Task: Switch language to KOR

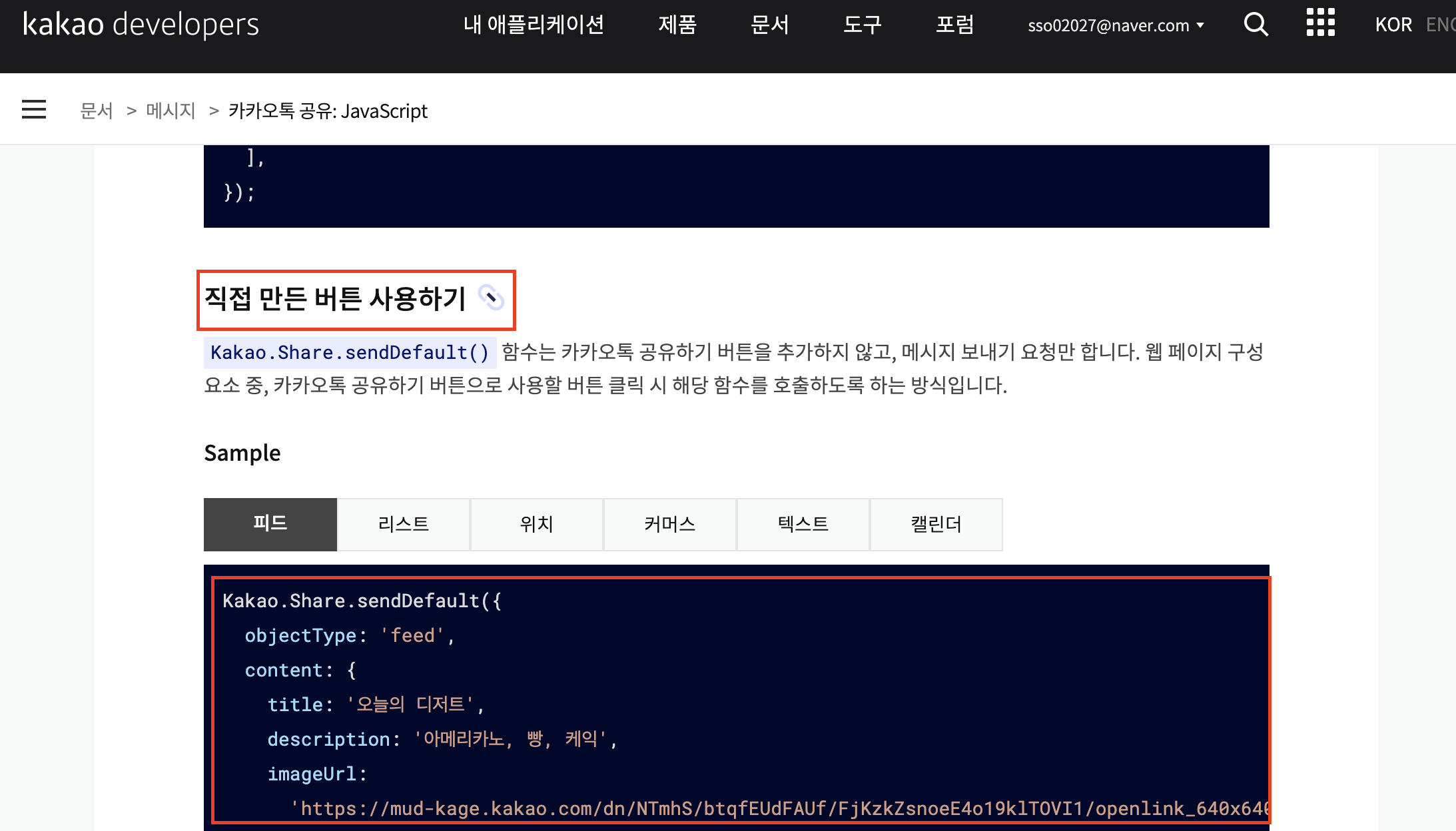Action: click(1393, 25)
